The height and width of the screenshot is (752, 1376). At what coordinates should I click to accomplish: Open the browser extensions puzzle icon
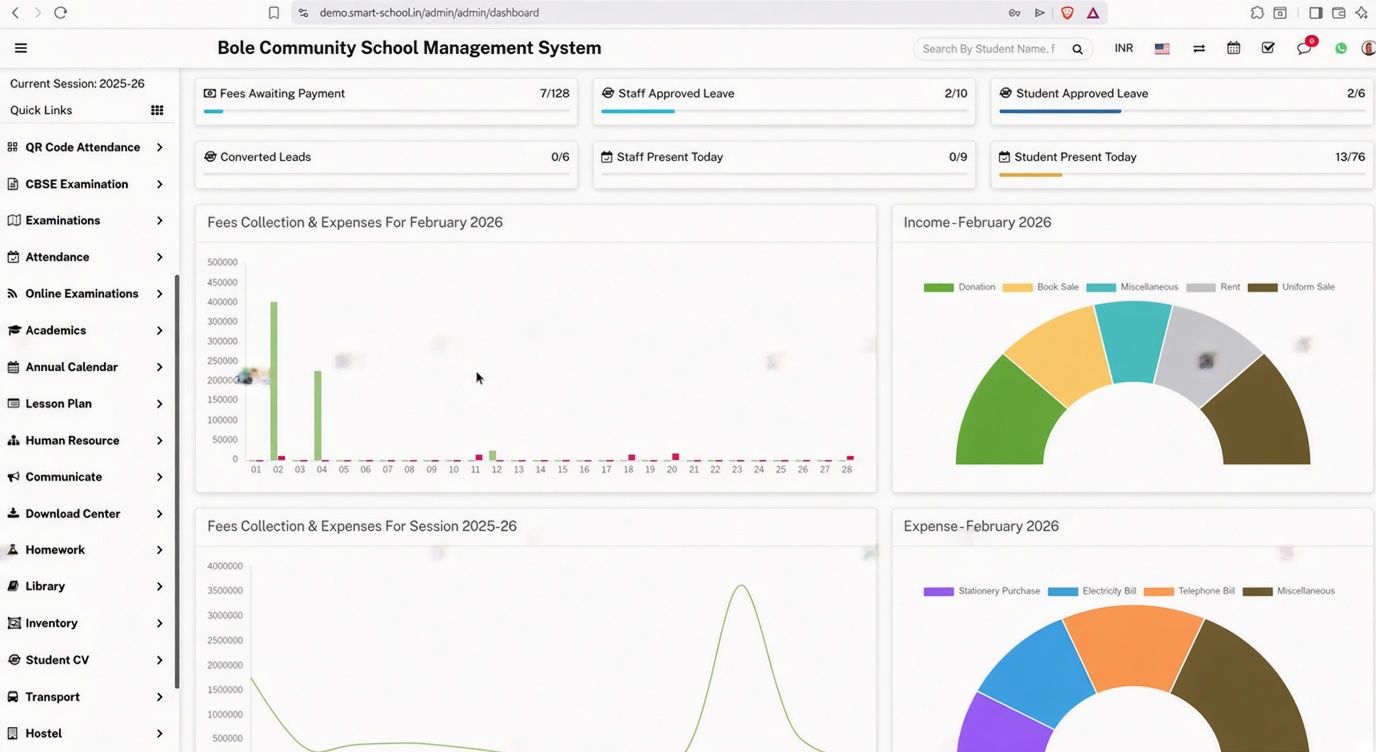[x=1257, y=13]
